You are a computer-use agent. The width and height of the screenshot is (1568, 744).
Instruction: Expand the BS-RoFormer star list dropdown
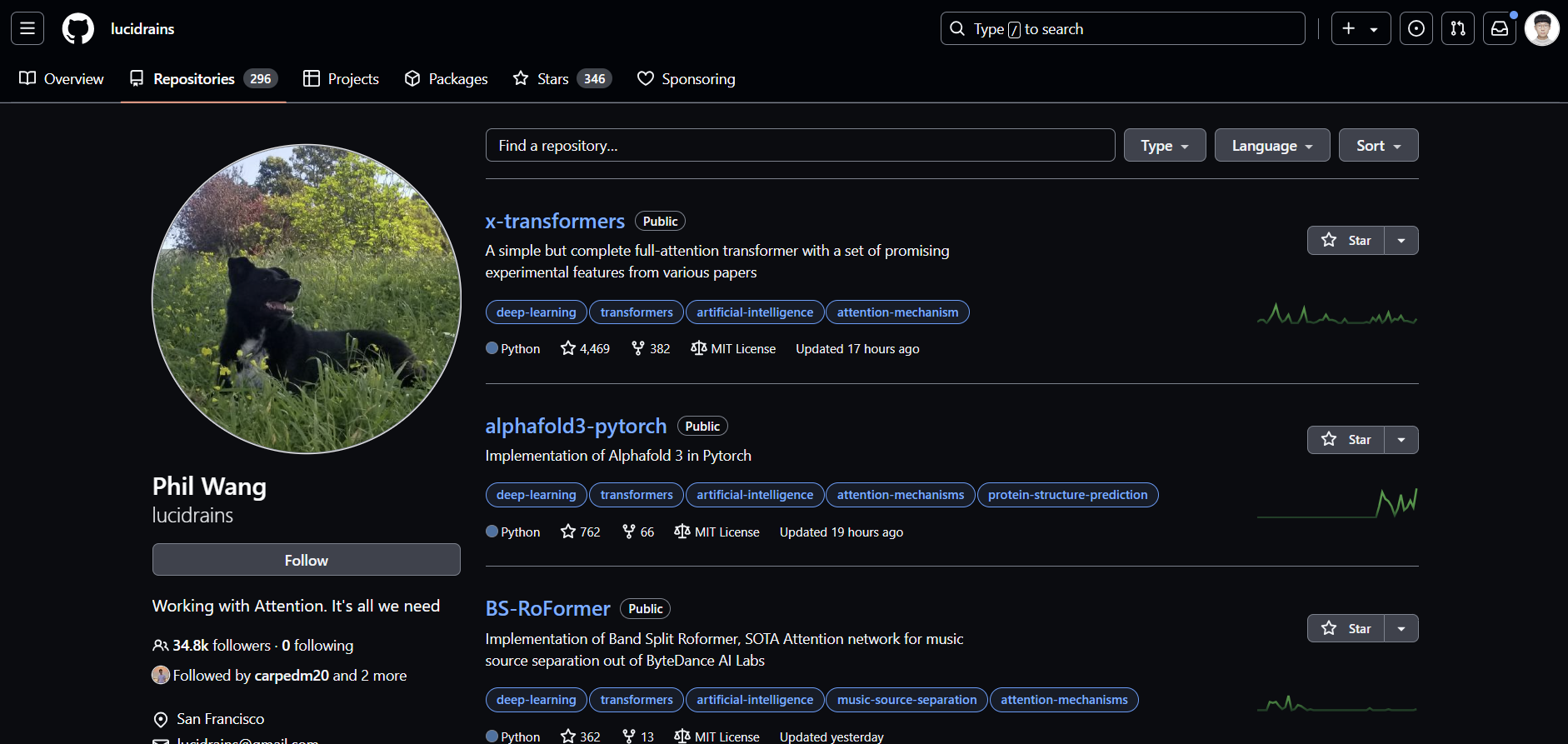(1401, 628)
